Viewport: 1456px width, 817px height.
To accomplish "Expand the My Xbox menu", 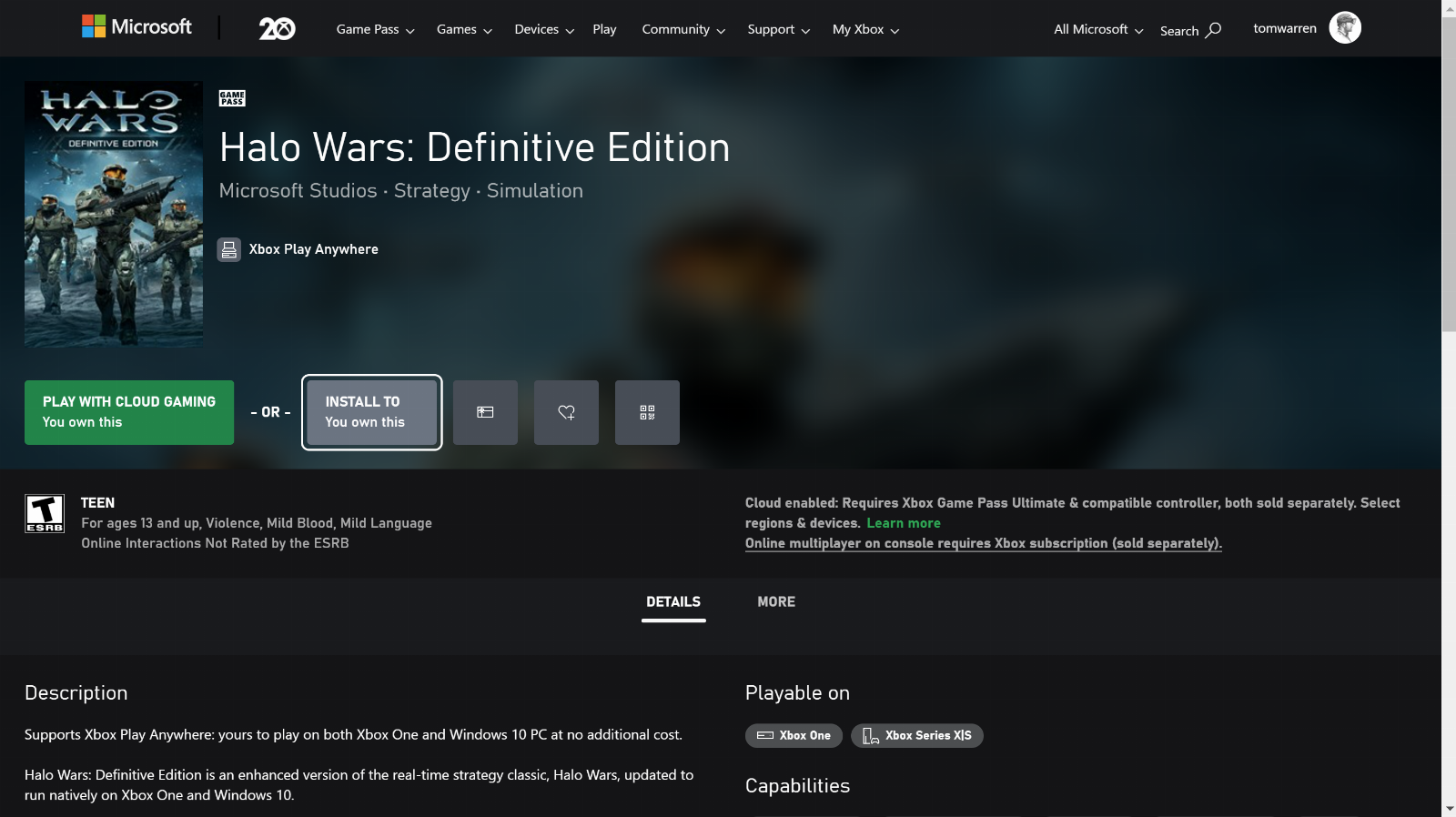I will pos(865,30).
